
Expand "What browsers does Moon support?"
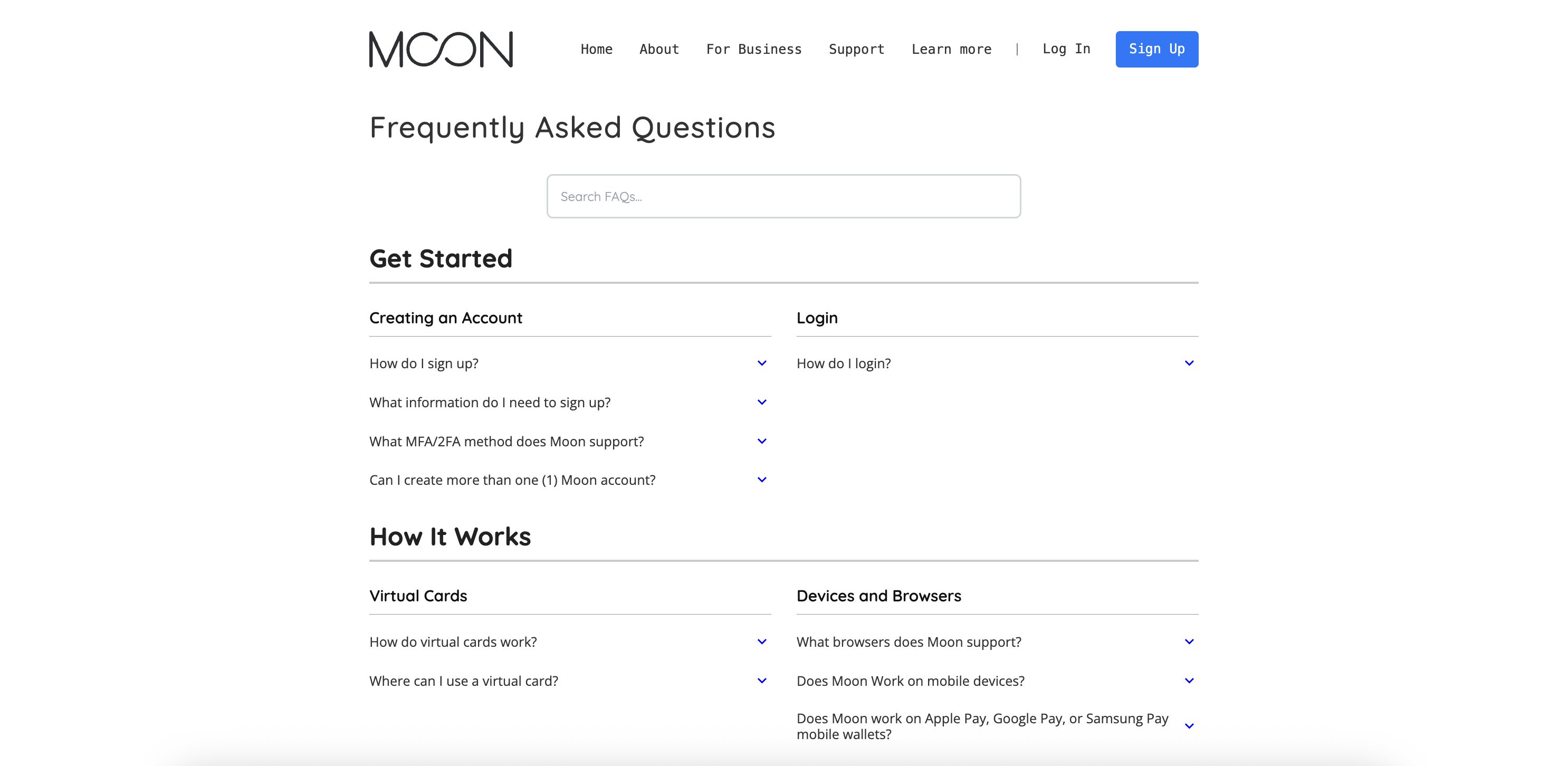click(x=1189, y=641)
